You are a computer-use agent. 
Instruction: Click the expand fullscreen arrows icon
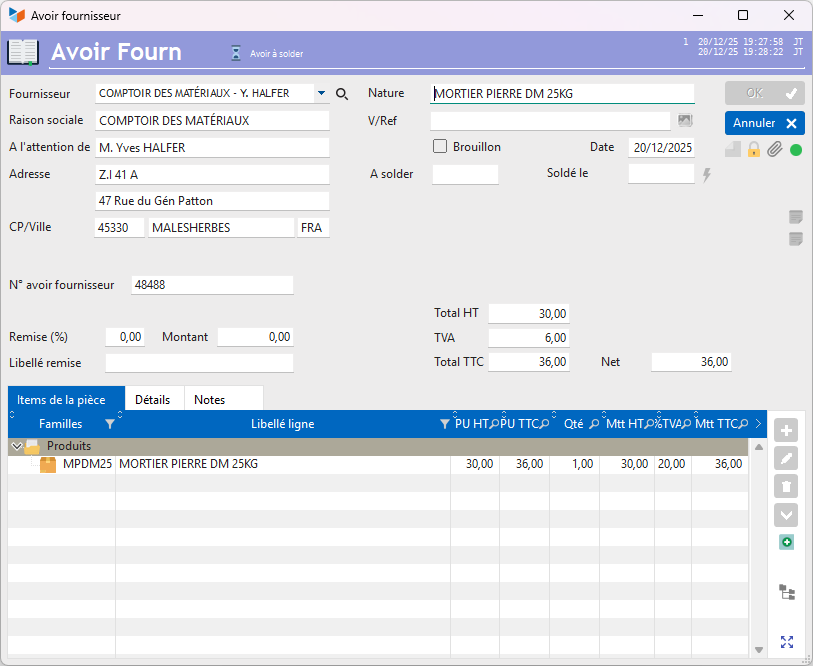[x=787, y=642]
